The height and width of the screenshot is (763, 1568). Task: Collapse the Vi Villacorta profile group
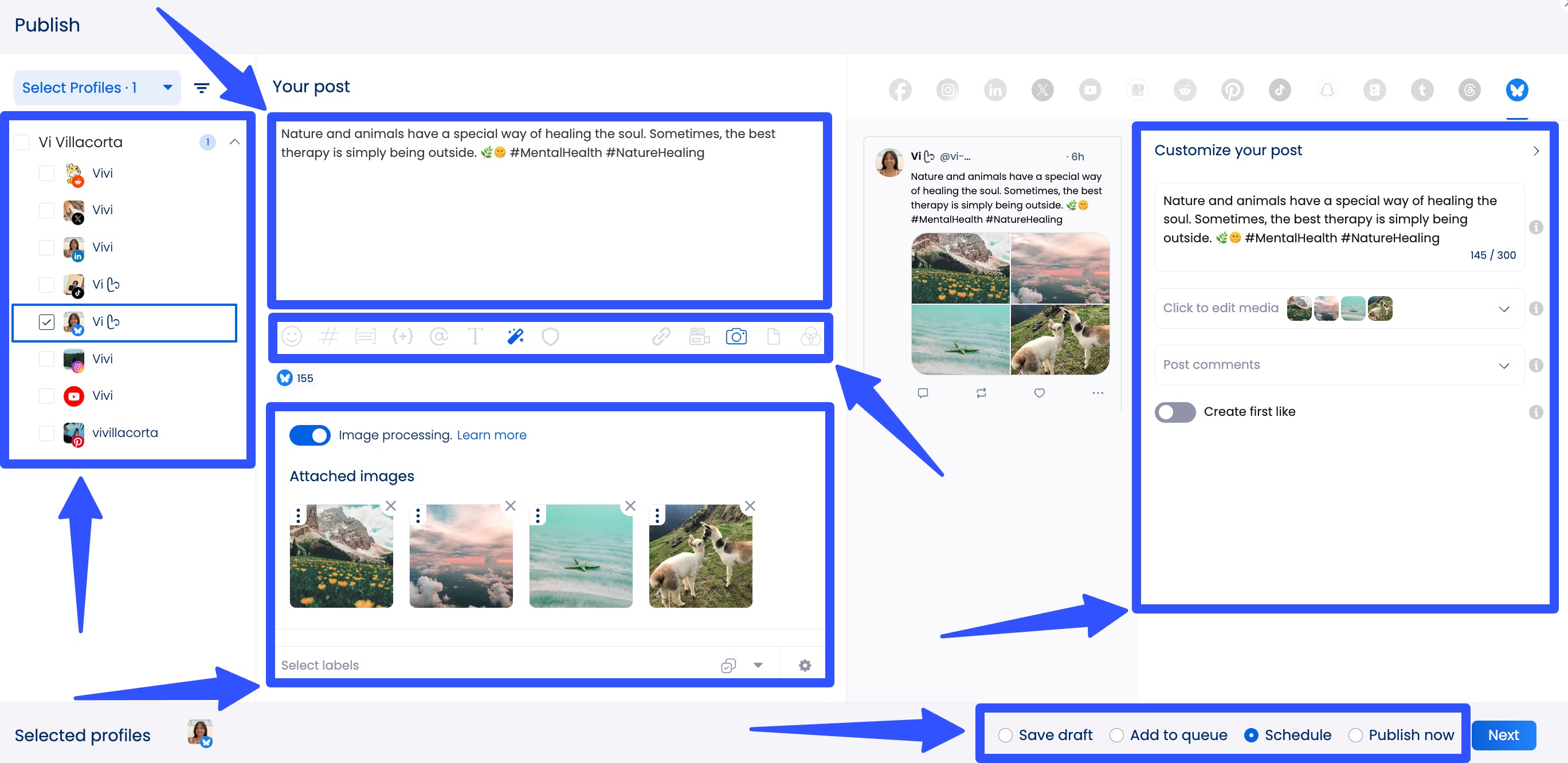pos(235,141)
